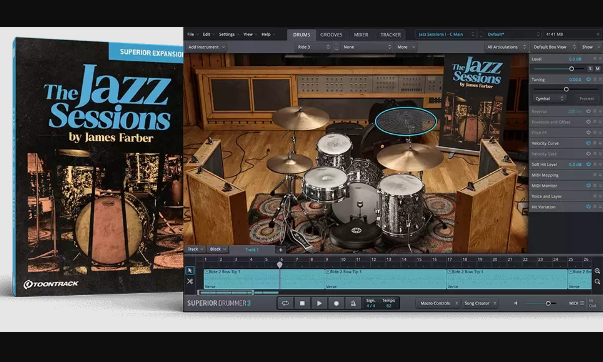603x362 pixels.
Task: Adjust the Tuning slider handle
Action: coord(566,89)
